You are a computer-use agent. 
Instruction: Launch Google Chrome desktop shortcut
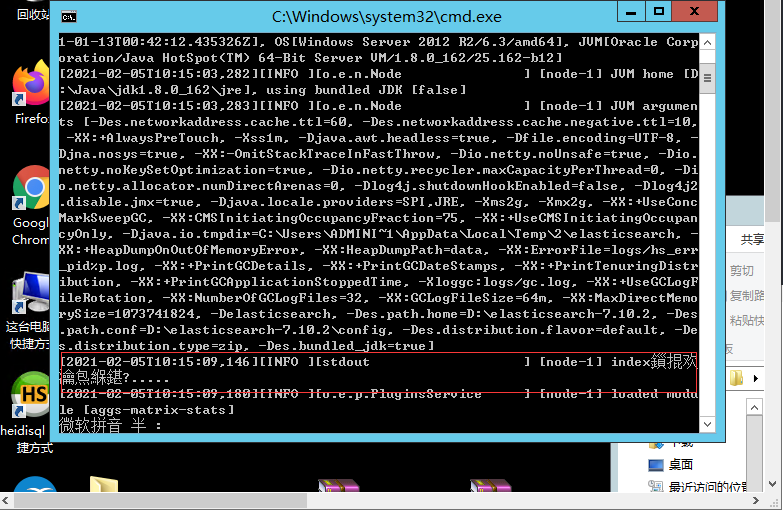(x=31, y=187)
